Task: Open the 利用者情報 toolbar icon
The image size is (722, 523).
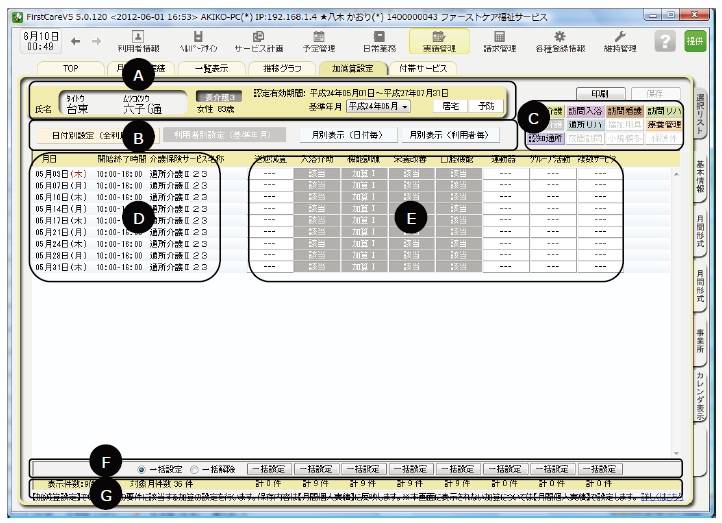Action: tap(138, 38)
